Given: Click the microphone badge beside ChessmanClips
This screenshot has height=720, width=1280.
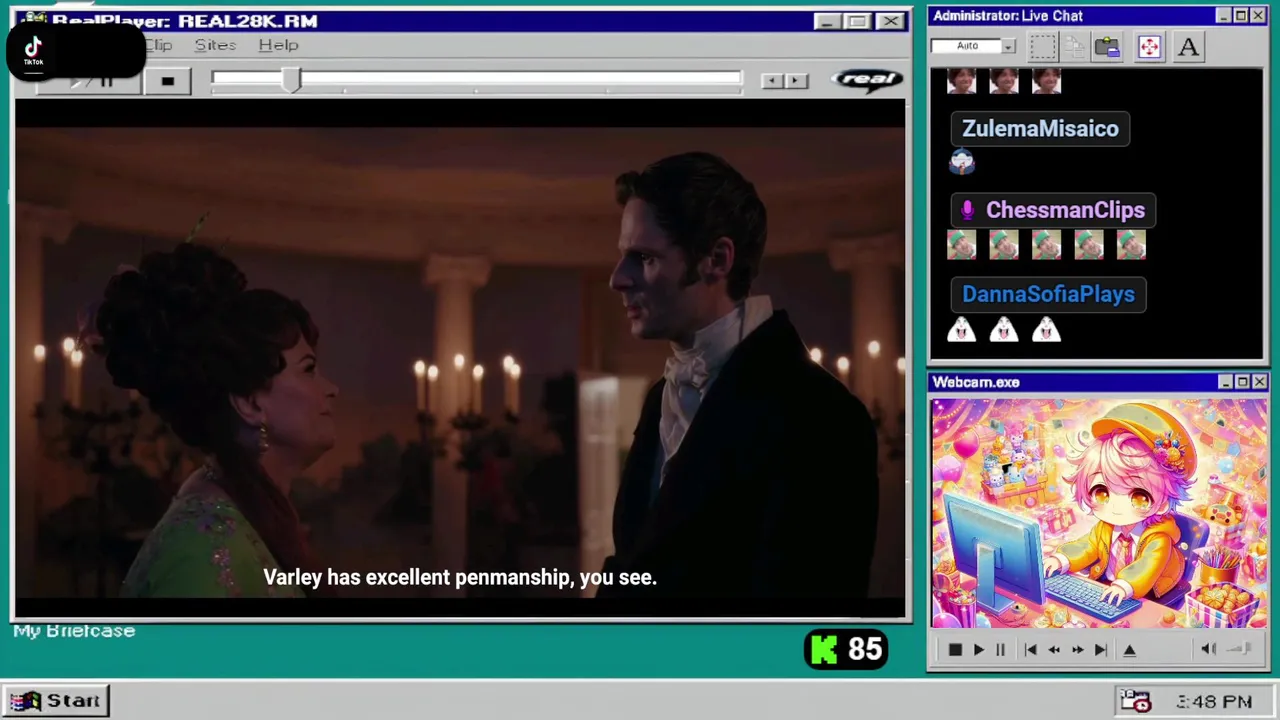Looking at the screenshot, I should [x=967, y=210].
